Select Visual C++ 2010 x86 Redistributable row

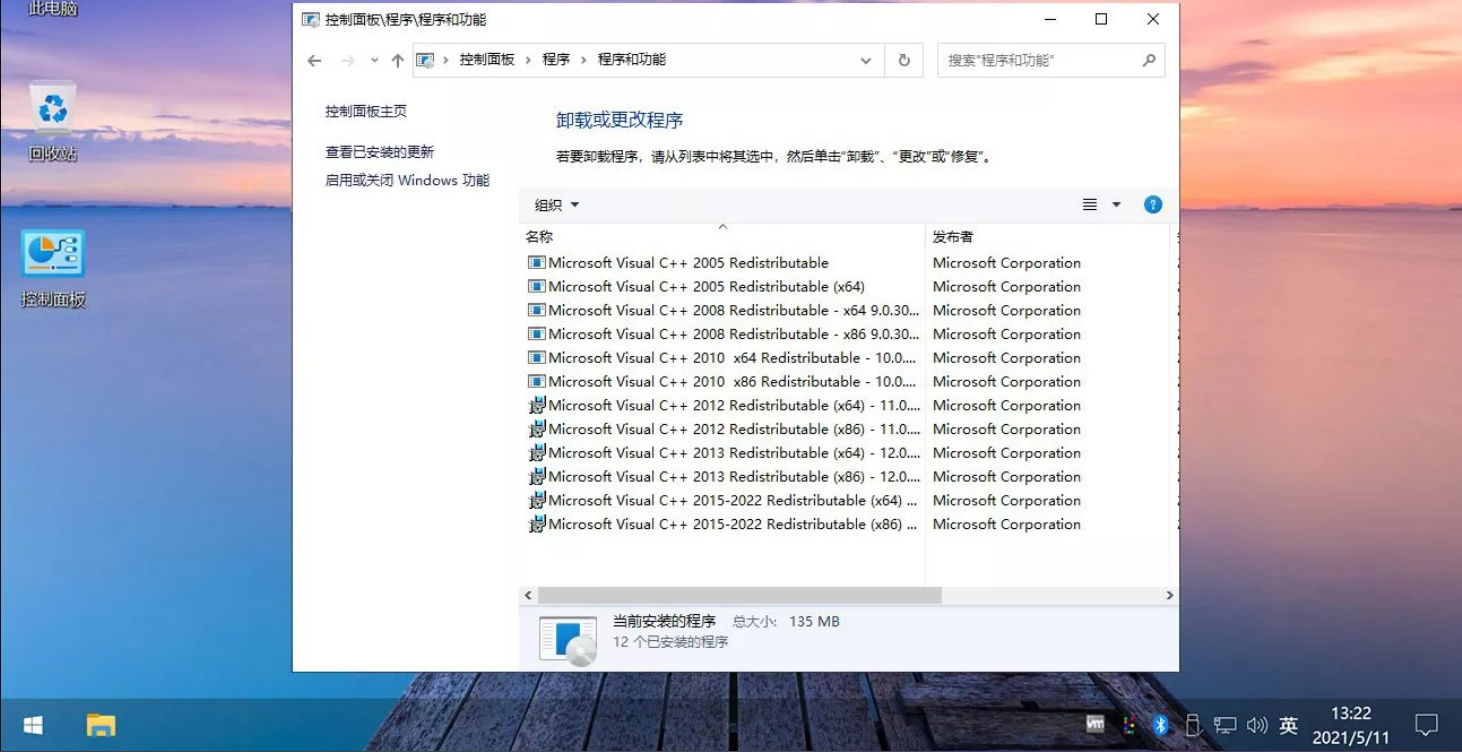point(722,382)
